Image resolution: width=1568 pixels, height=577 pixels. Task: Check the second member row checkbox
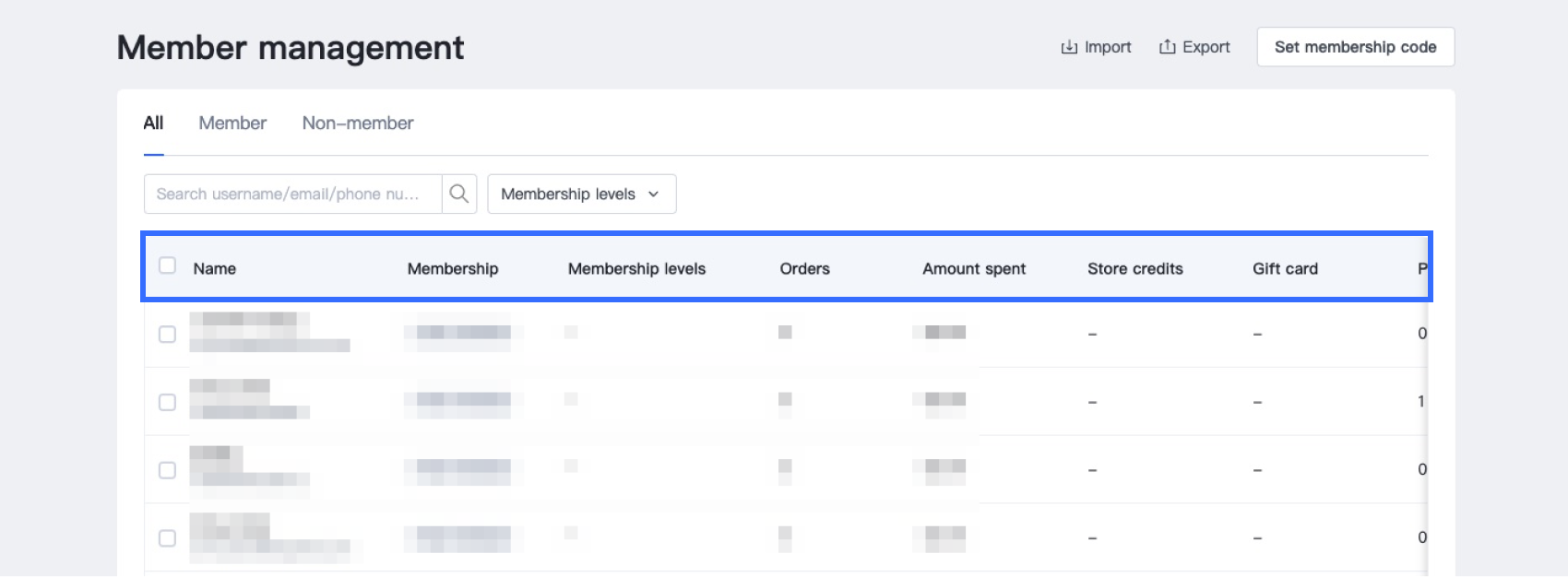pyautogui.click(x=167, y=402)
